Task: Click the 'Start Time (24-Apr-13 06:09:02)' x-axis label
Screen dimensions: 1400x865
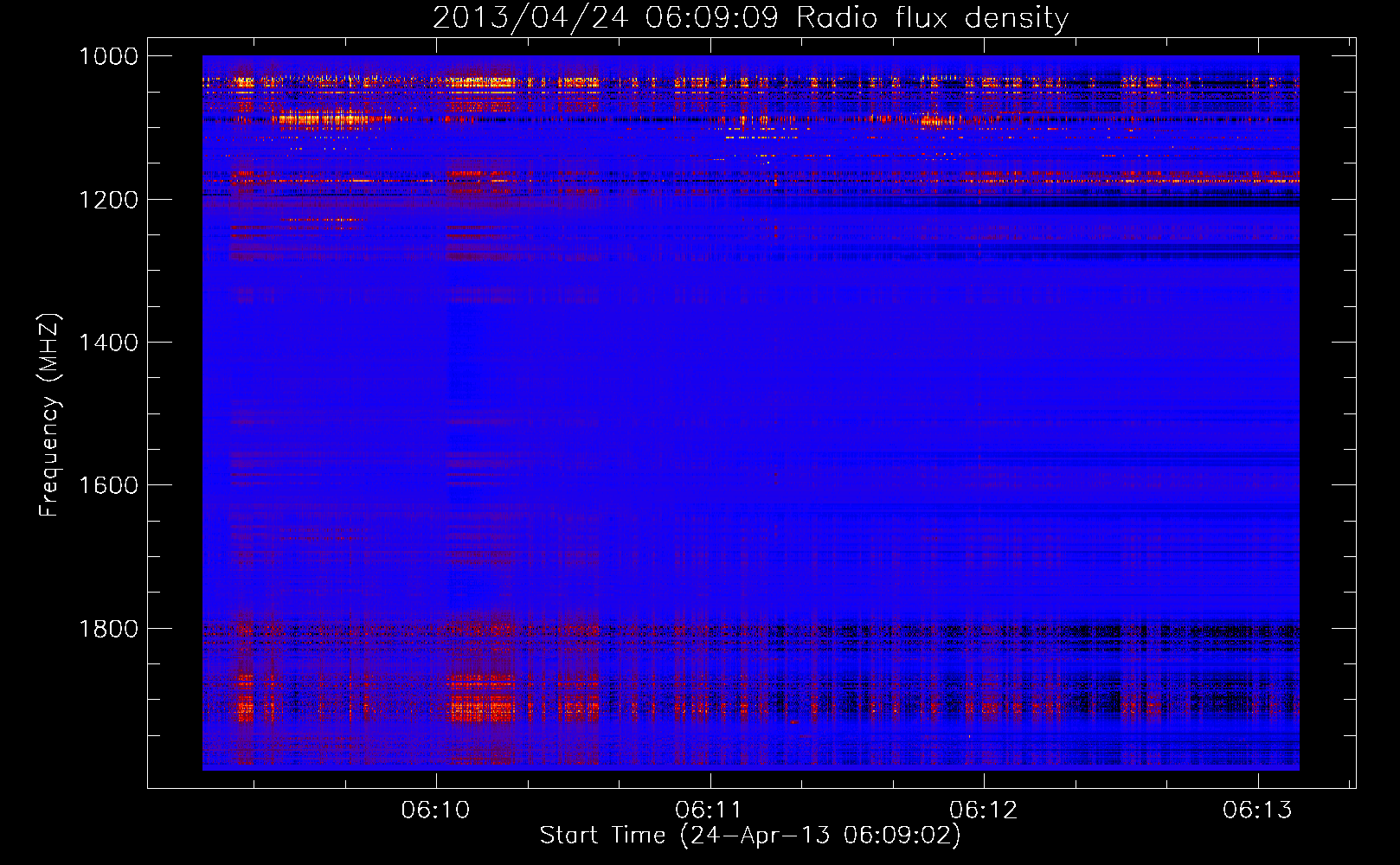Action: [750, 836]
